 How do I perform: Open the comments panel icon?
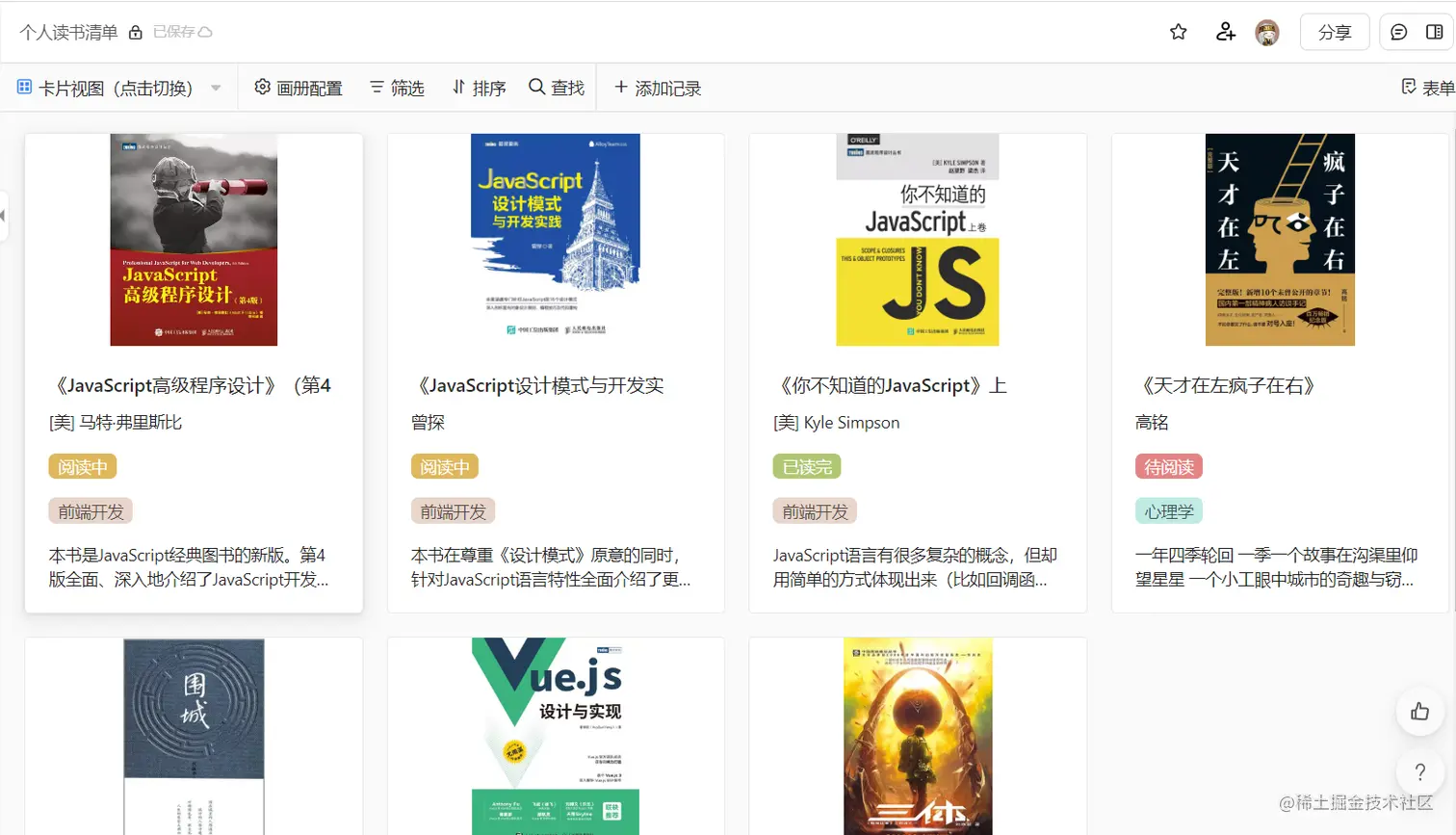(x=1399, y=32)
